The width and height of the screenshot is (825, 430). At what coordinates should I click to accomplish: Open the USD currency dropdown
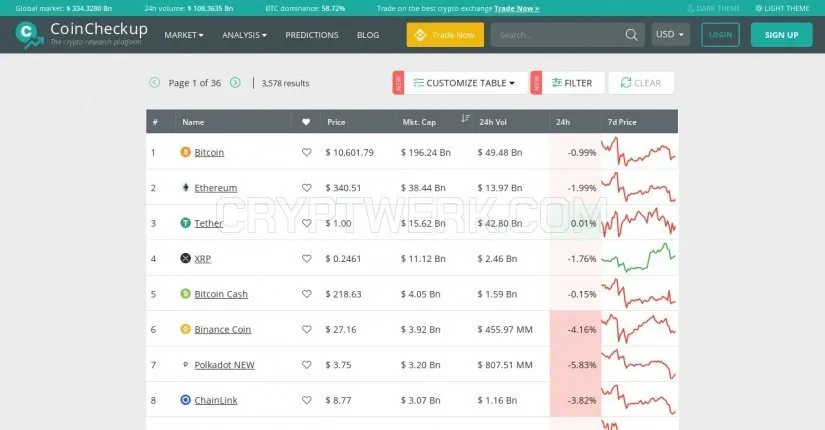670,34
